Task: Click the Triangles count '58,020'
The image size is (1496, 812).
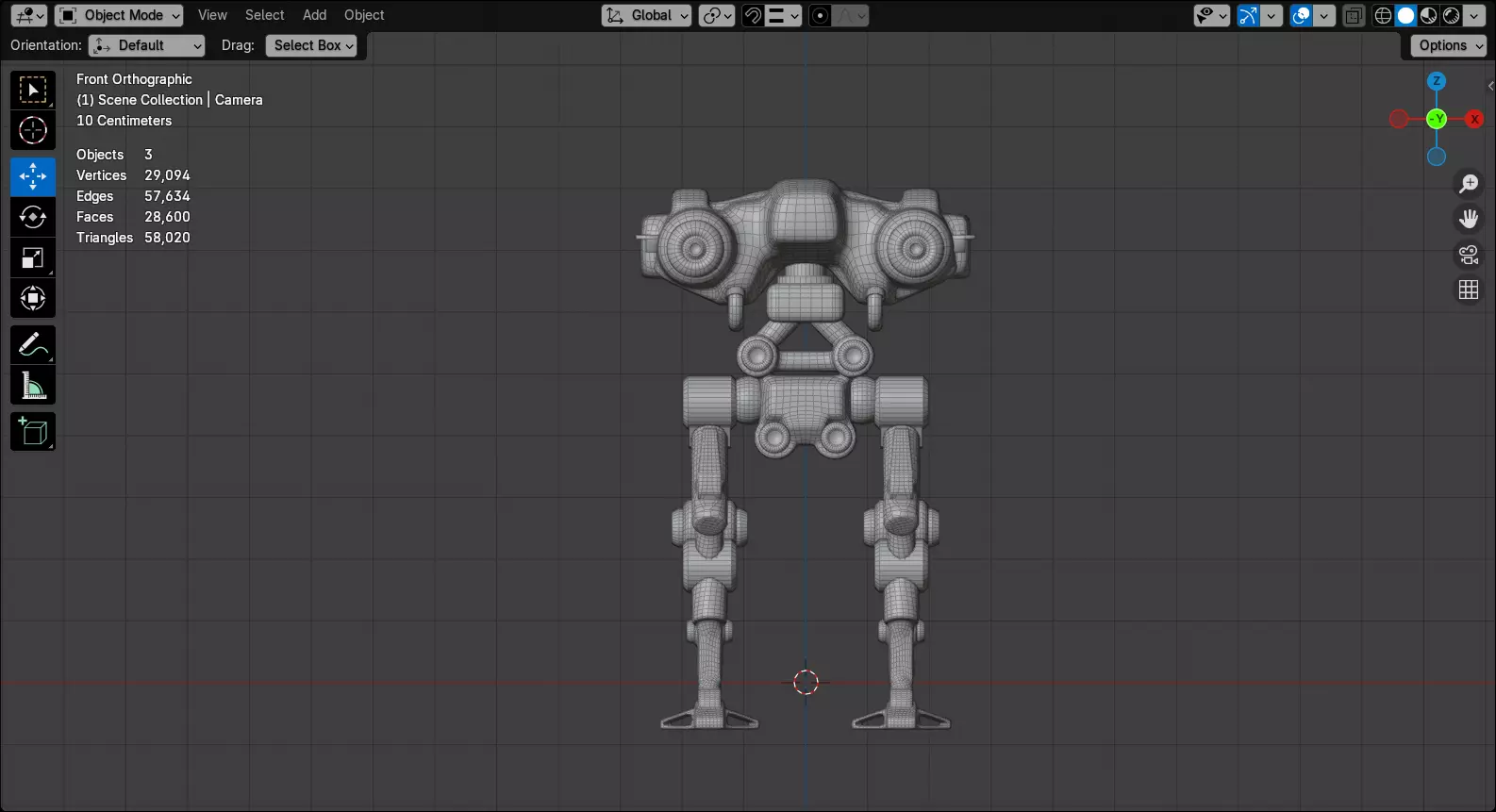Action: pyautogui.click(x=167, y=238)
